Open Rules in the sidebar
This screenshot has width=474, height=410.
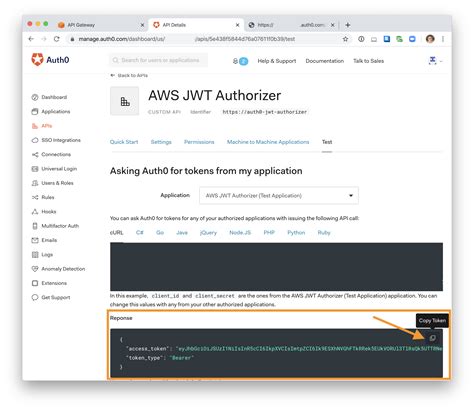pyautogui.click(x=43, y=198)
